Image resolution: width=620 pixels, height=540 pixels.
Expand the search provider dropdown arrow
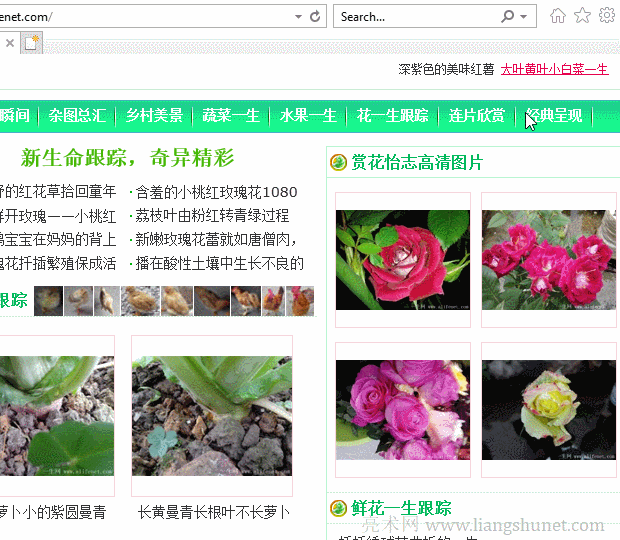524,17
